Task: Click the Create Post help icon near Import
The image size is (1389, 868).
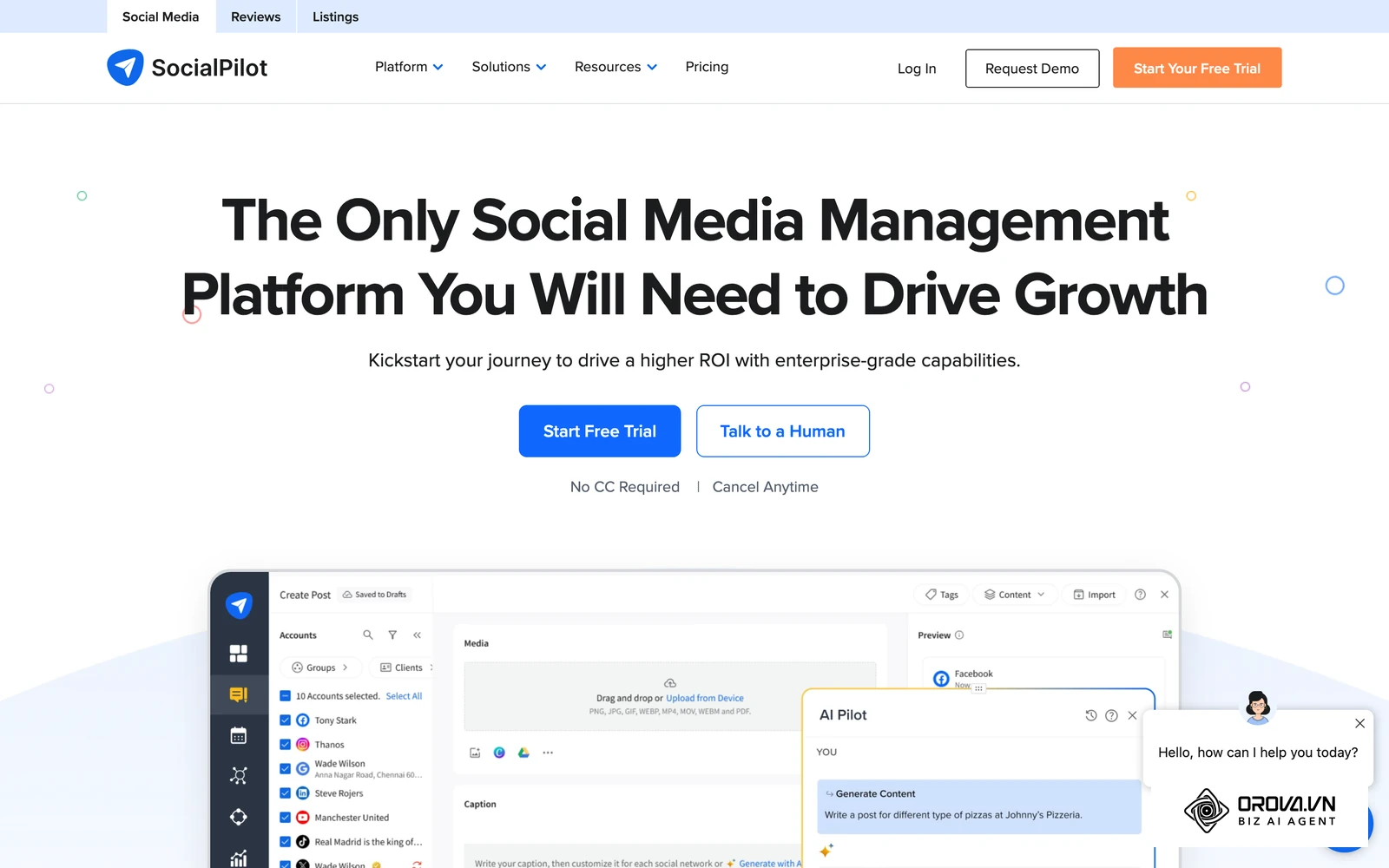Action: click(x=1141, y=595)
